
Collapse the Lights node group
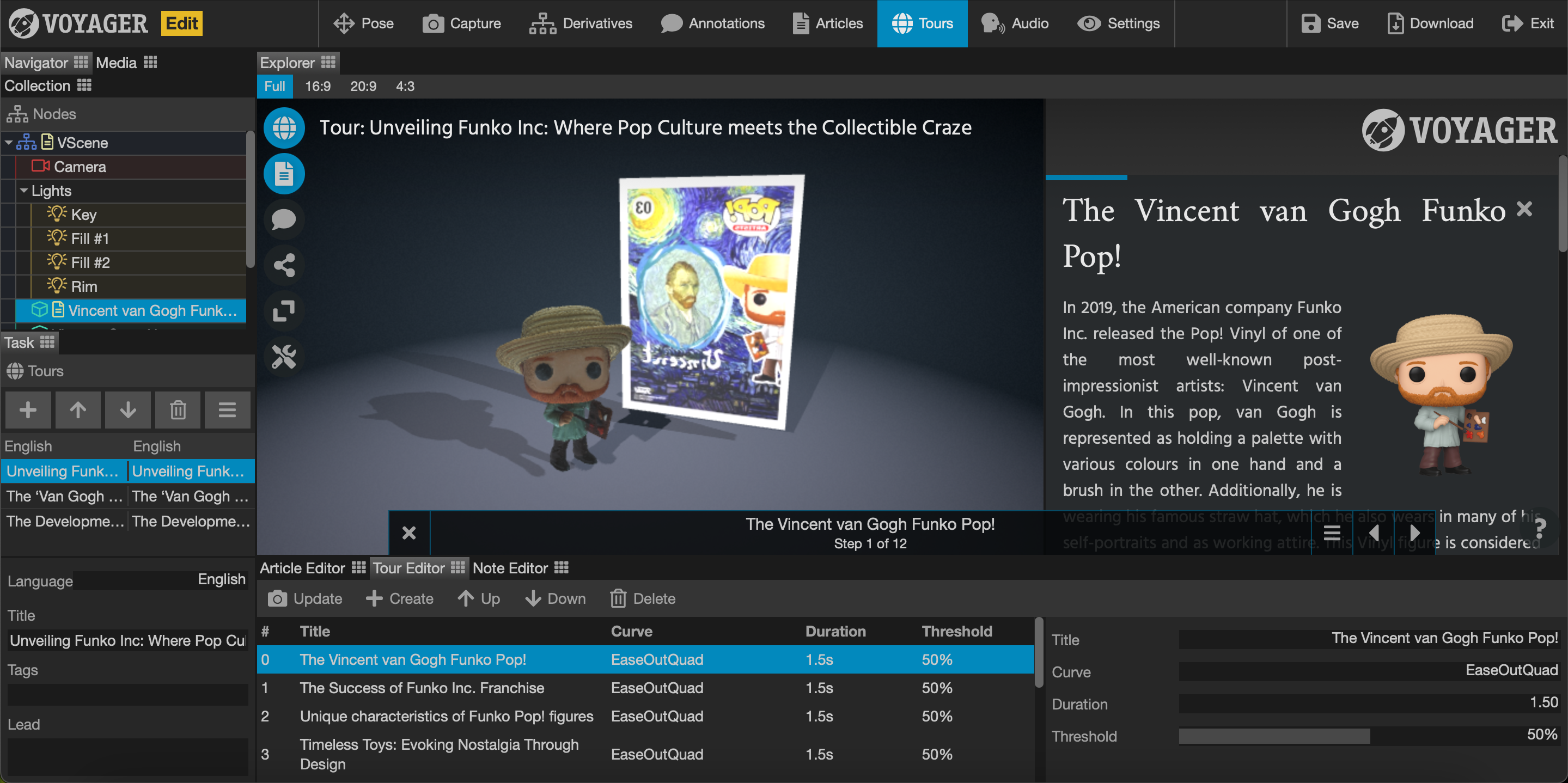click(x=24, y=191)
